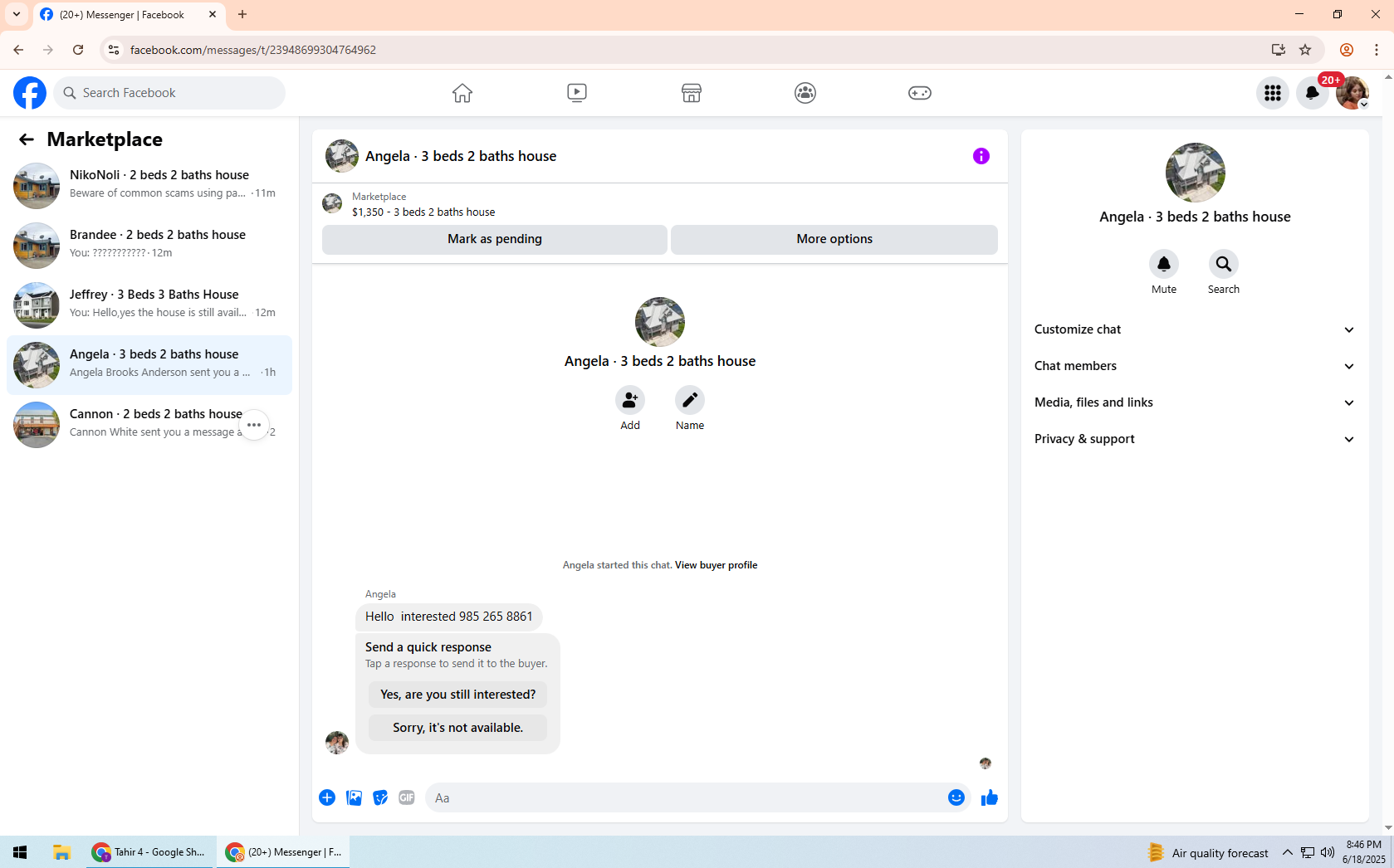
Task: Attach a photo file in composer
Action: 354,797
